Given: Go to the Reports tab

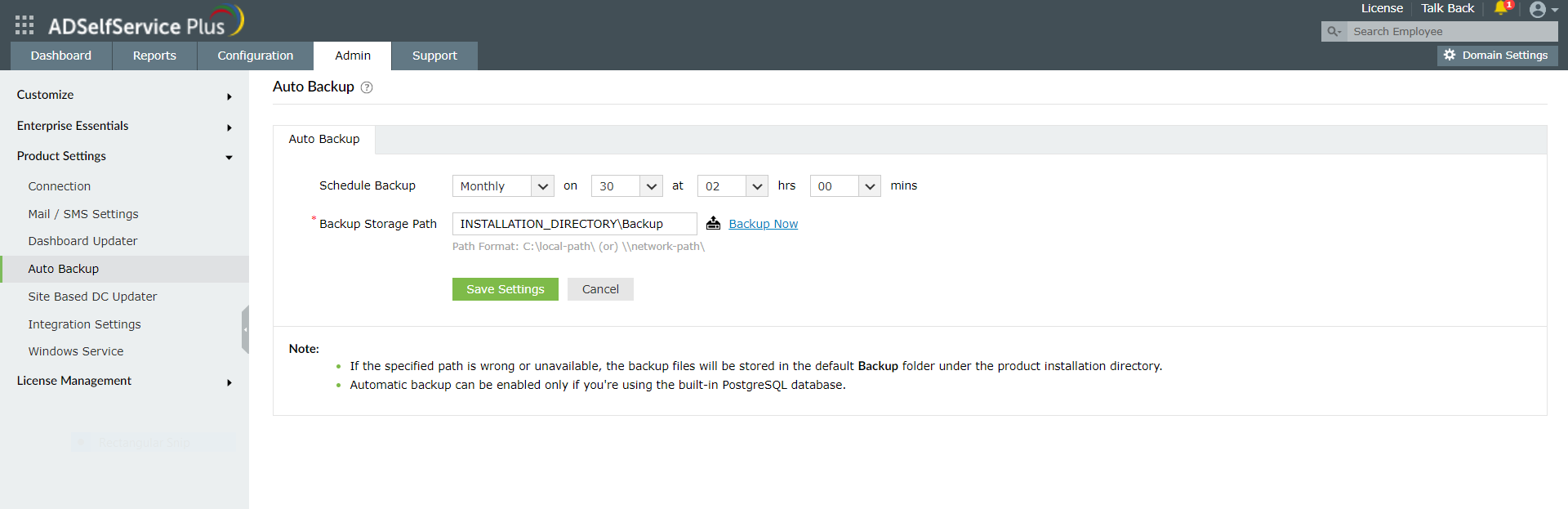Looking at the screenshot, I should click(154, 56).
